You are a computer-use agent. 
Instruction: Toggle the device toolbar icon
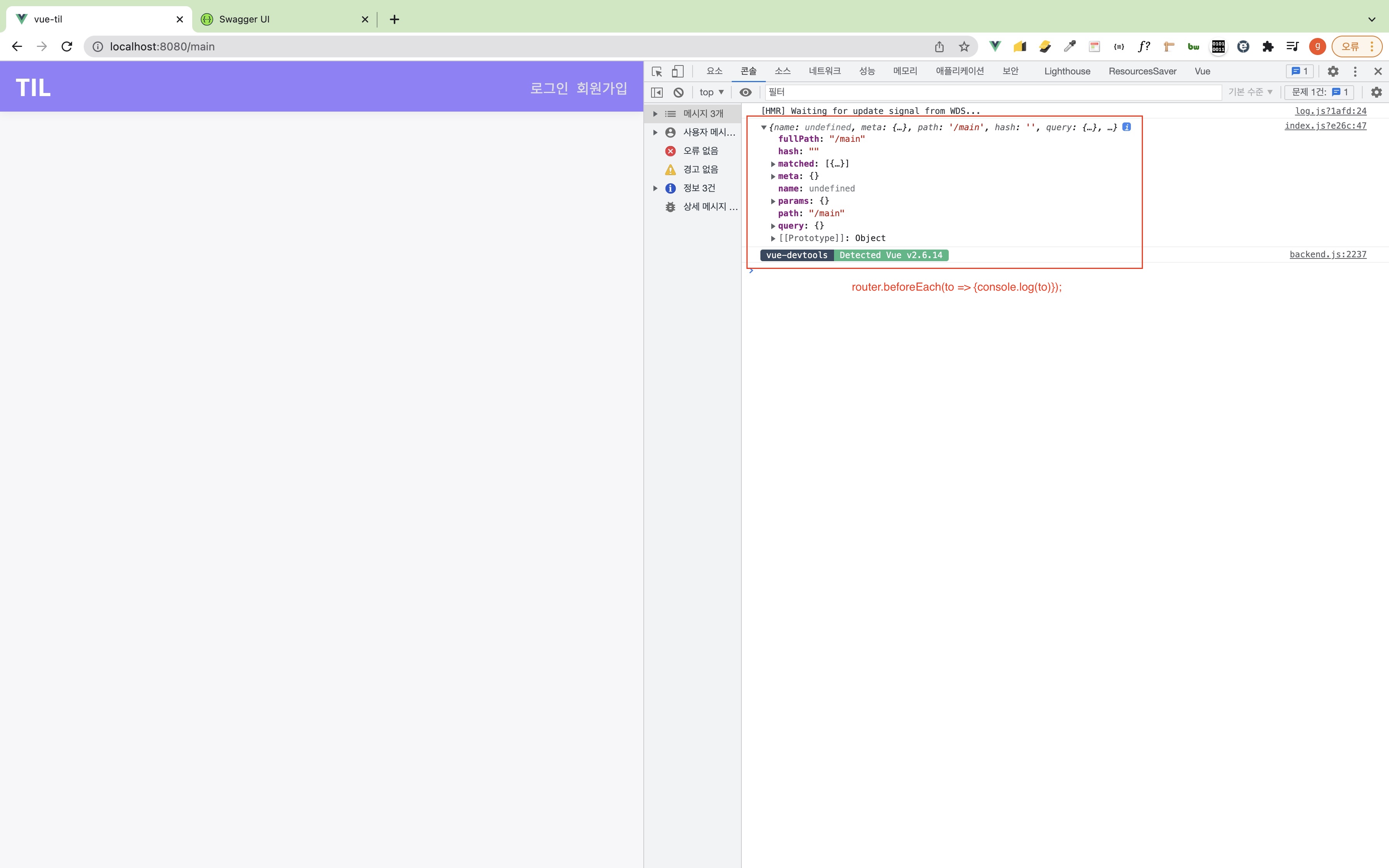pyautogui.click(x=678, y=71)
